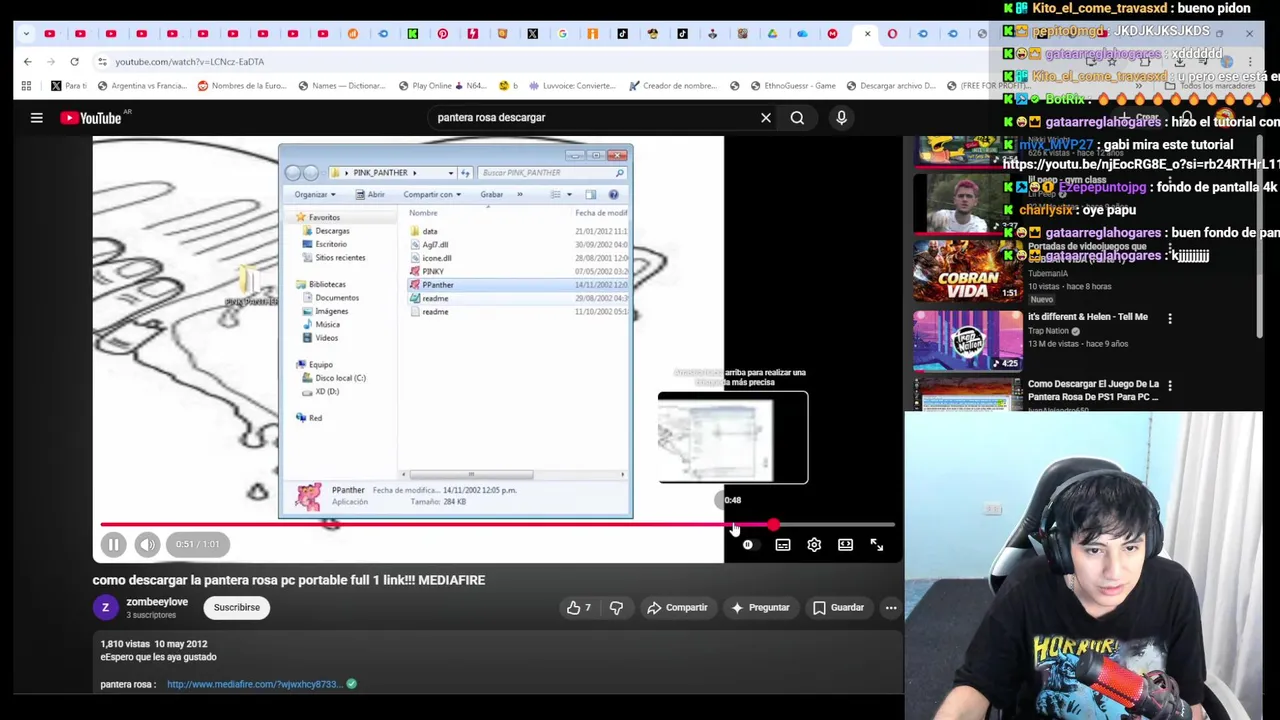This screenshot has height=720, width=1280.
Task: Open the "COBRAN VIDA" recommended video thumbnail
Action: [967, 272]
